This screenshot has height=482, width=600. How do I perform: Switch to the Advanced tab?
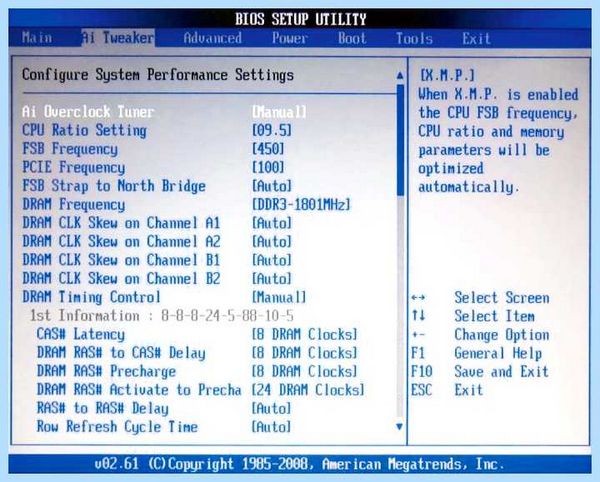coord(212,38)
